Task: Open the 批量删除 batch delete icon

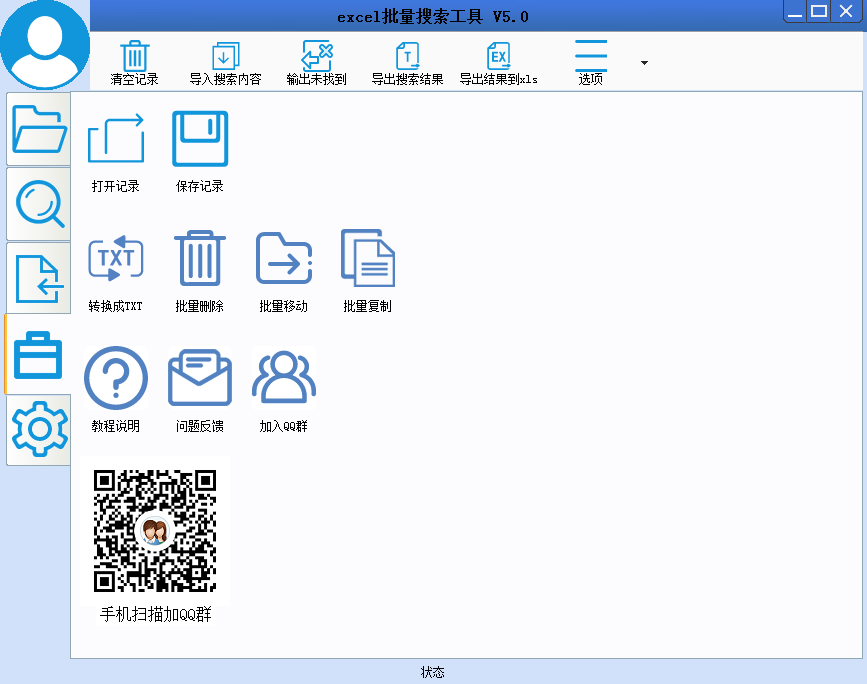Action: [x=200, y=258]
